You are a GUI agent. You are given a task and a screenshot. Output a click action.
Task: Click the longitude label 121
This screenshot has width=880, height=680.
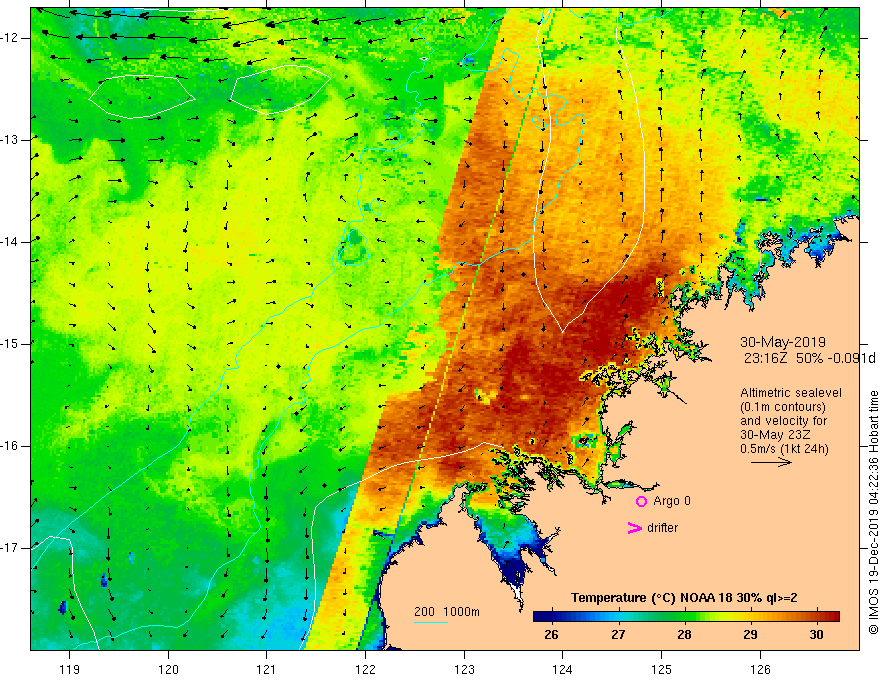pos(267,669)
